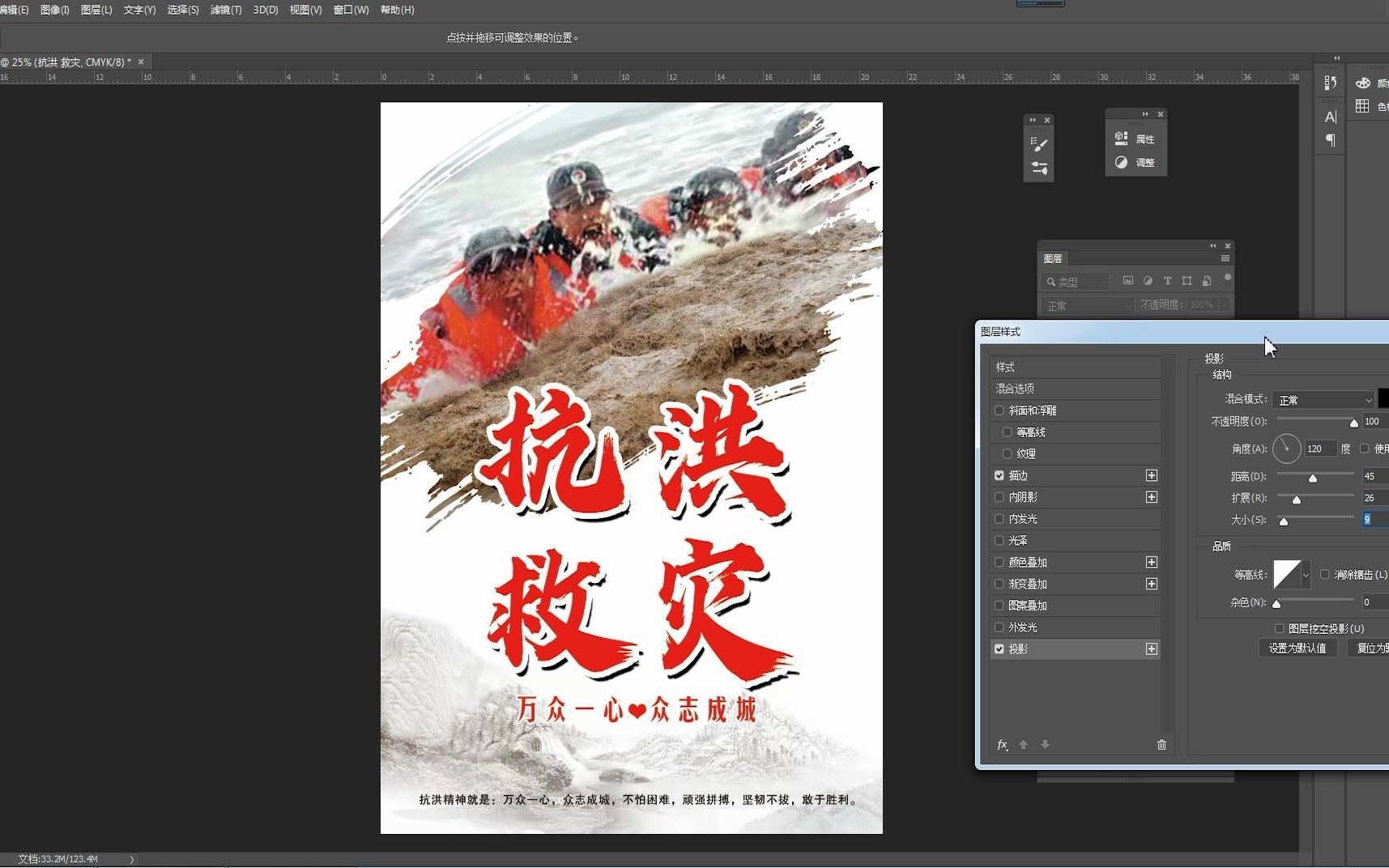Enable 内阴影 checkbox
The width and height of the screenshot is (1389, 868).
coord(999,497)
